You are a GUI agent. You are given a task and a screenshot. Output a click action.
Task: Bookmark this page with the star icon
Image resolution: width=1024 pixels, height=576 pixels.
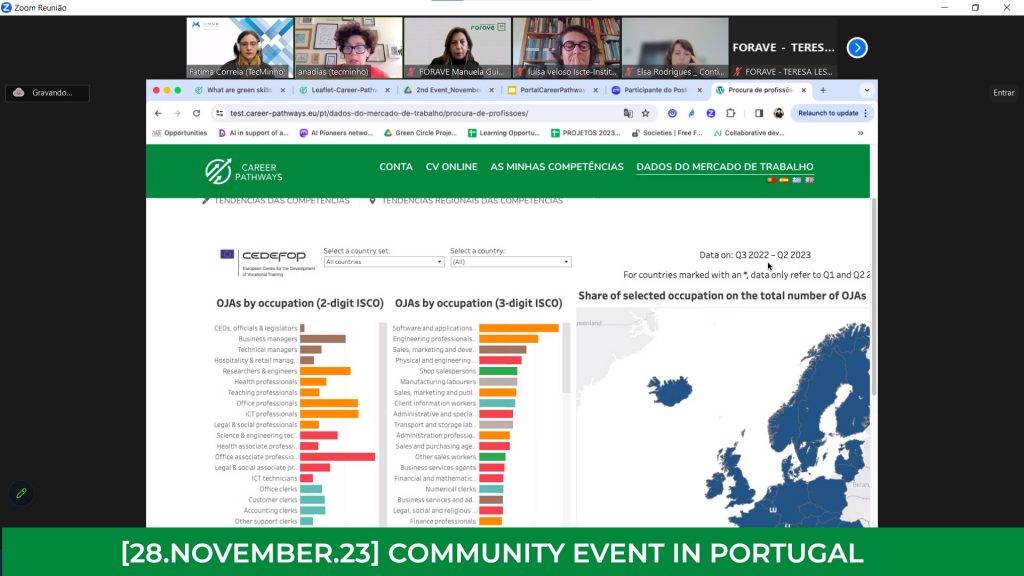645,113
